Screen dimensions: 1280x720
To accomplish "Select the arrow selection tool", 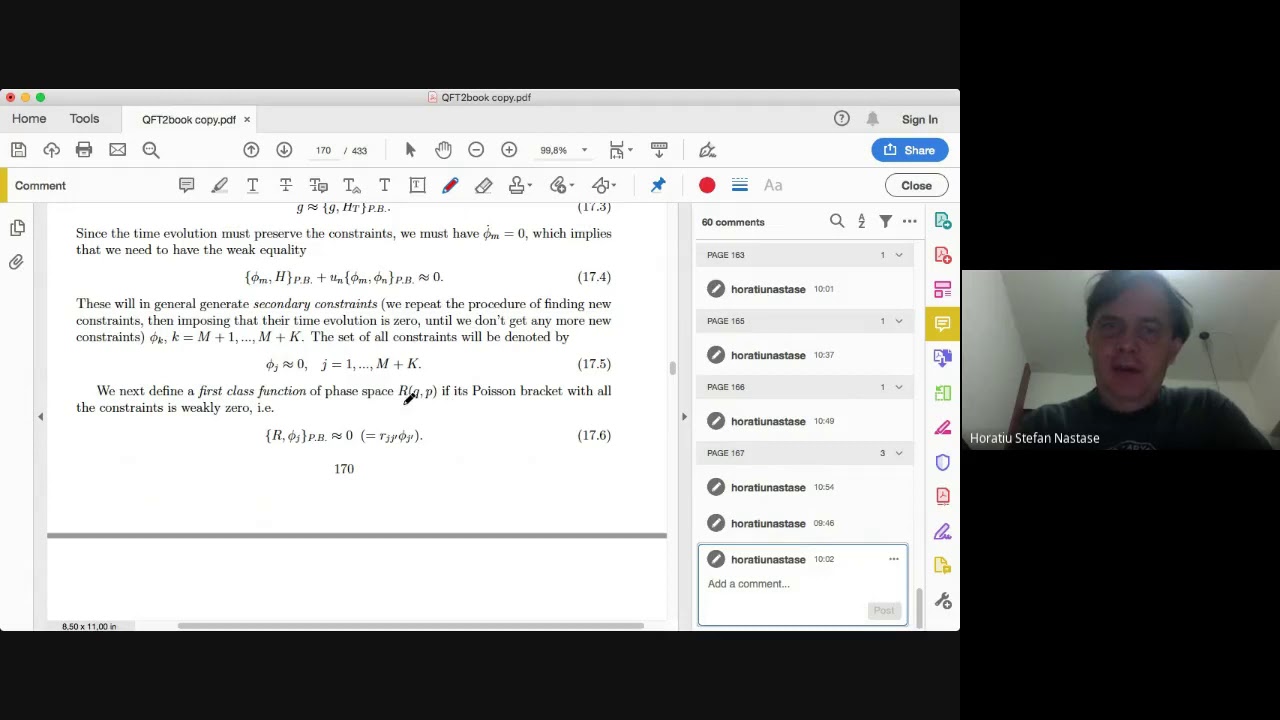I will [410, 150].
